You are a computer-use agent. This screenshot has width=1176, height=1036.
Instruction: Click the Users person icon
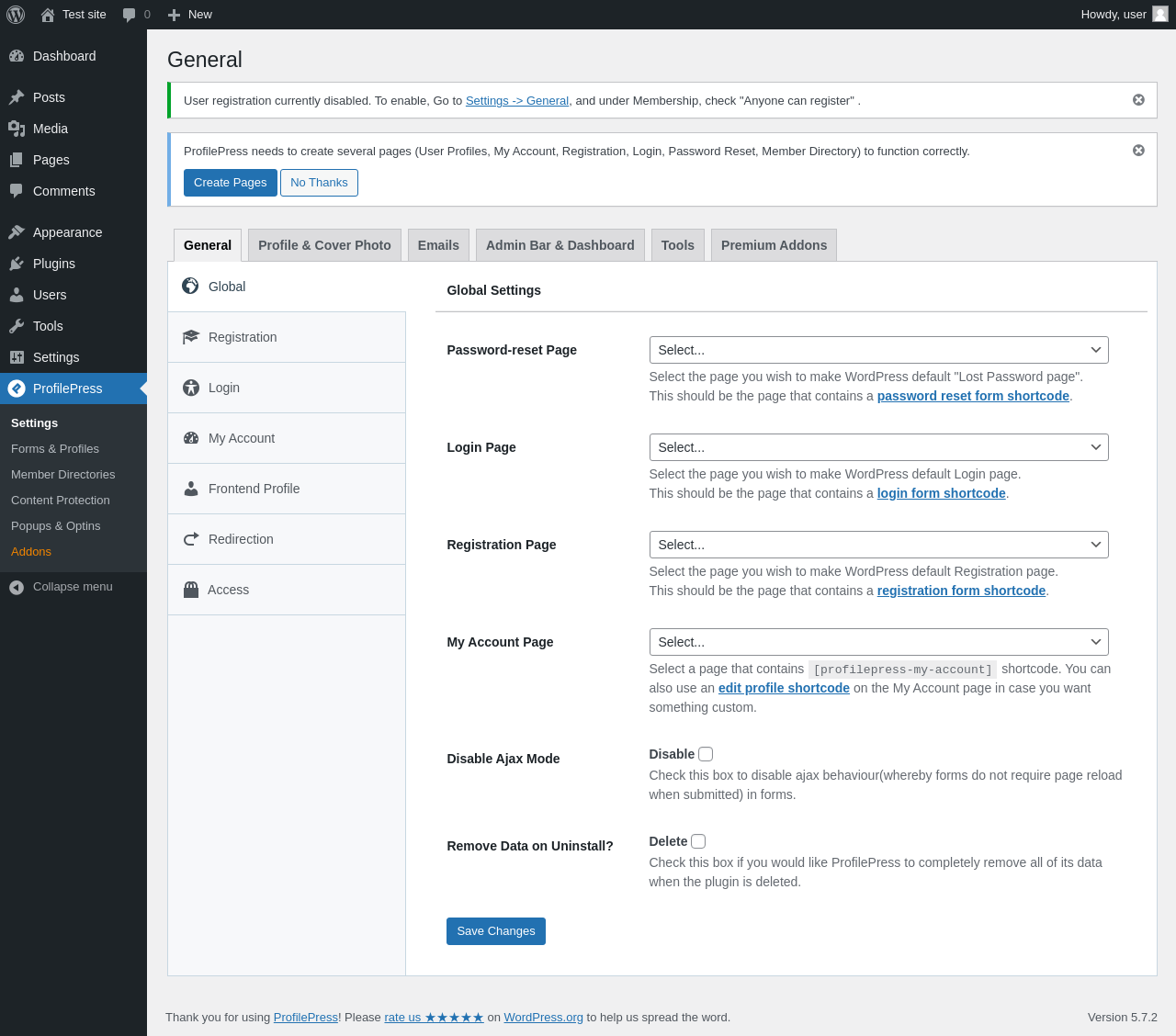17,295
